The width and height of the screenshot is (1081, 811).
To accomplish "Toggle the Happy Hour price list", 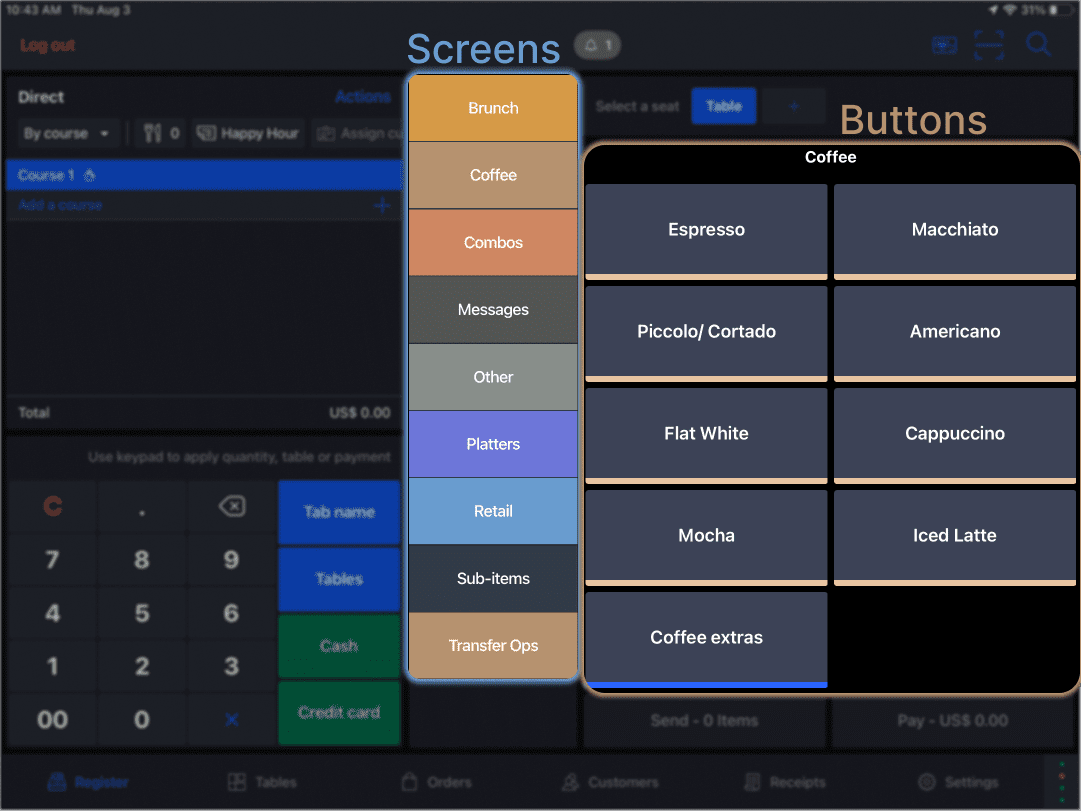I will [x=247, y=133].
